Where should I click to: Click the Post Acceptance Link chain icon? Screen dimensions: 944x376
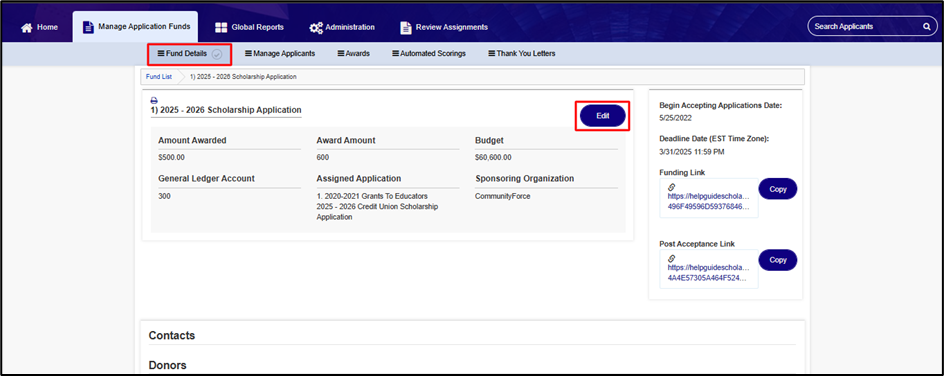pos(672,258)
